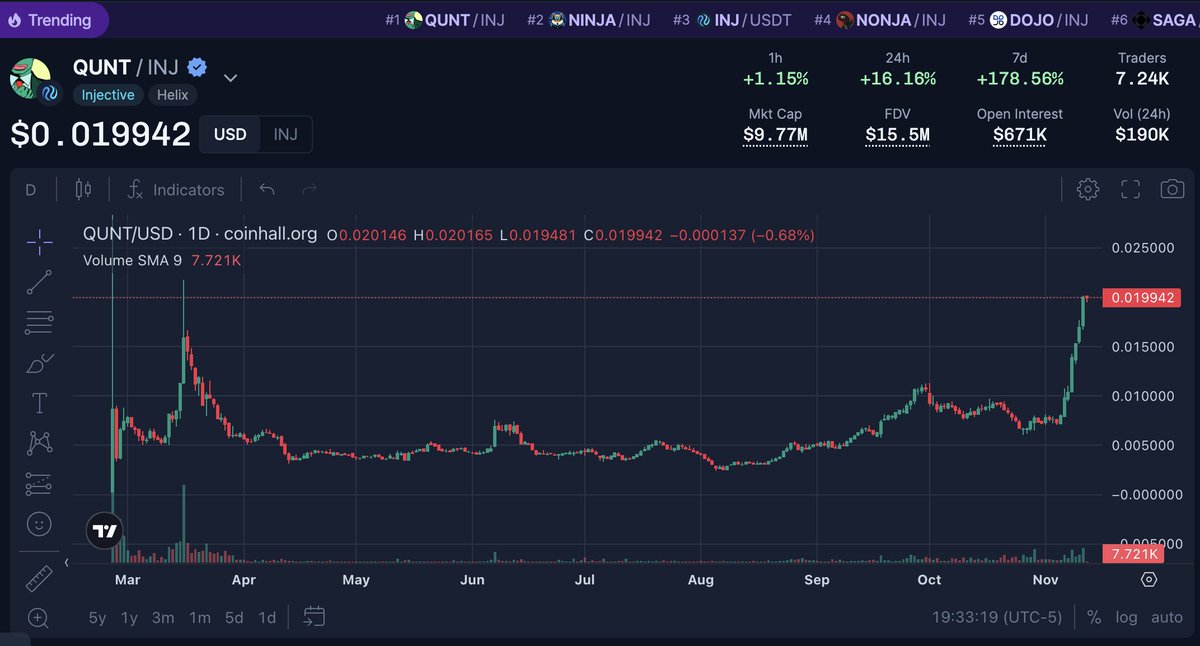Toggle auto scale mode

coord(1167,617)
